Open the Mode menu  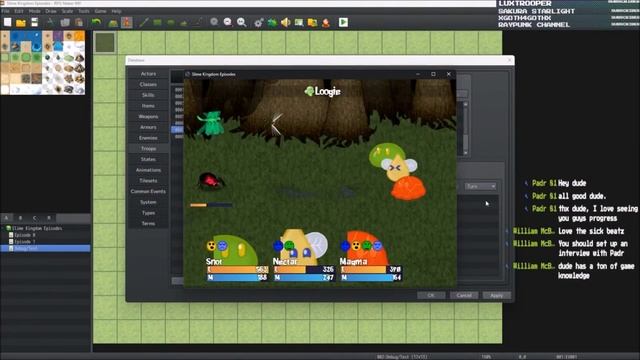(34, 11)
